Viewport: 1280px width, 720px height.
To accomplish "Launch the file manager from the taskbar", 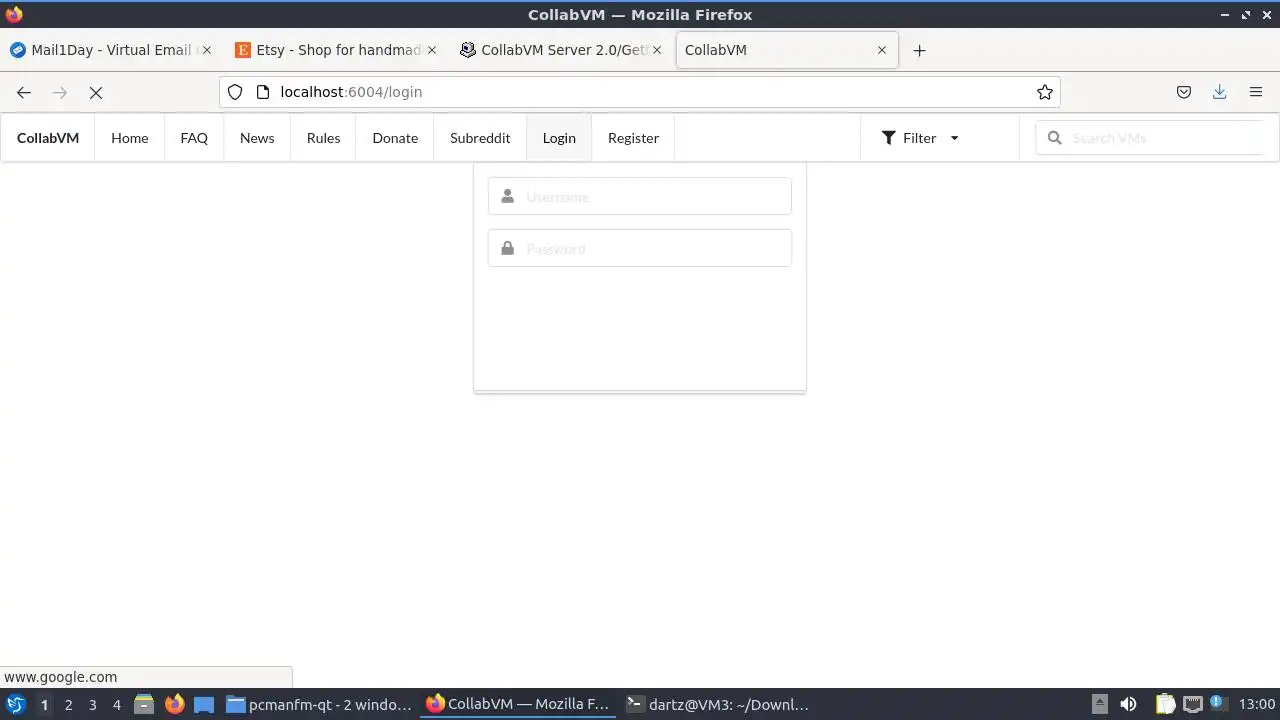I will pyautogui.click(x=144, y=704).
